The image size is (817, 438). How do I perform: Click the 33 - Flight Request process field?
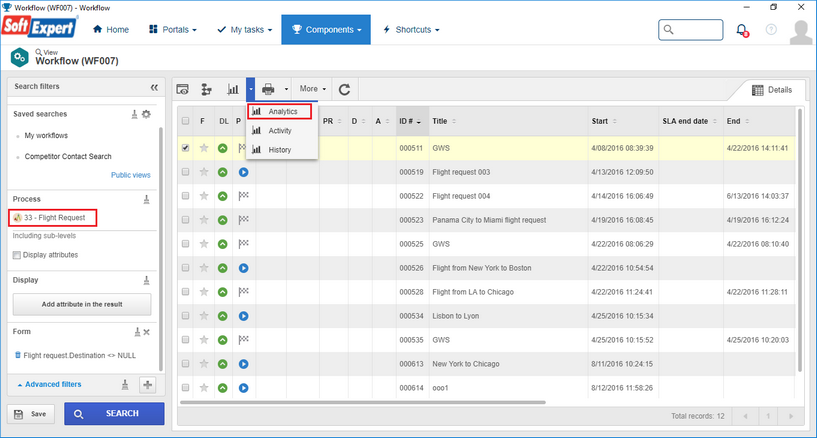point(53,218)
